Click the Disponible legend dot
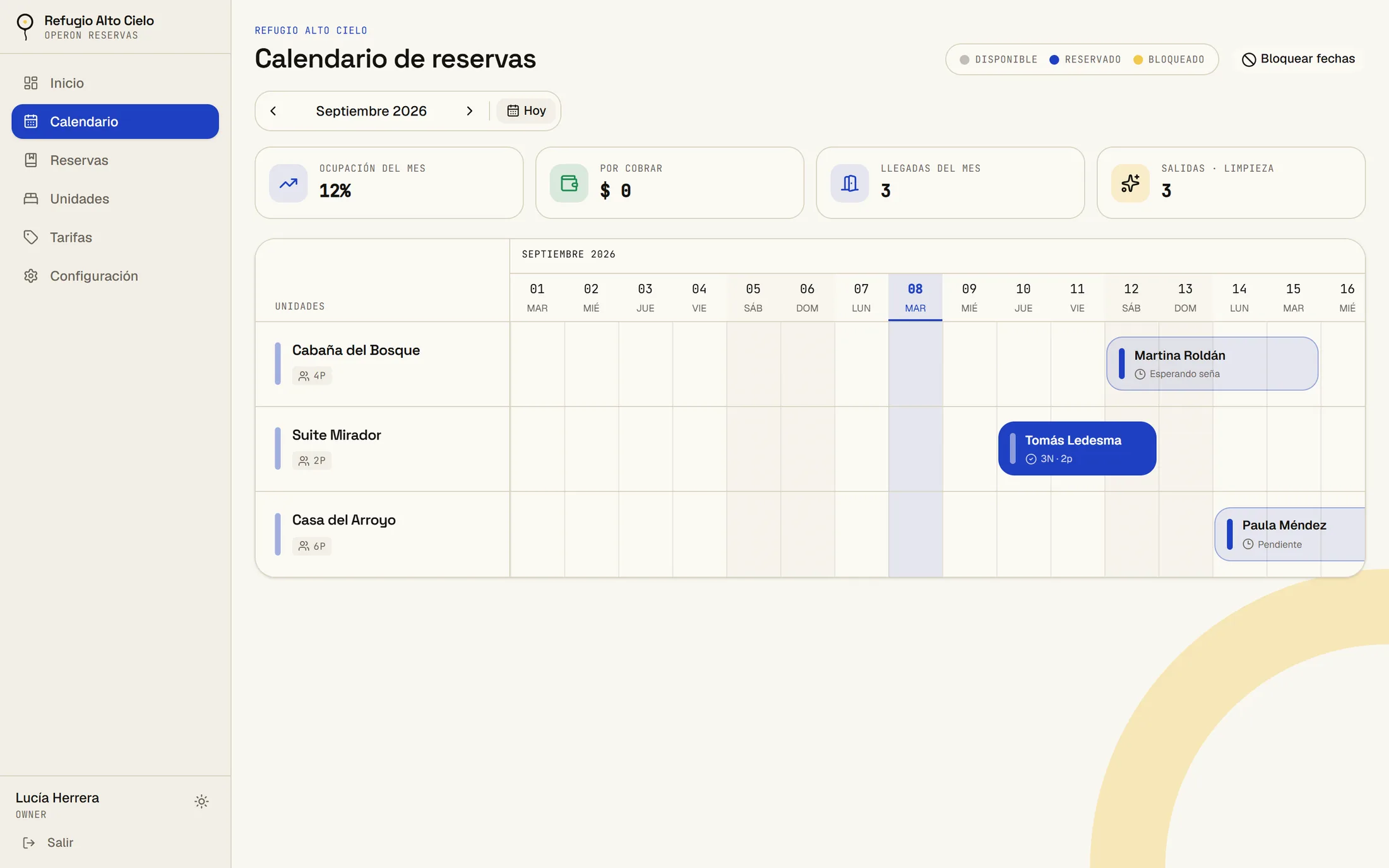 [964, 59]
